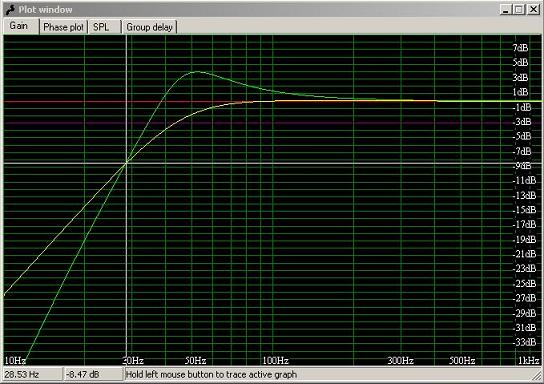The image size is (544, 384).
Task: Click the curves' crossing point at the cursor
Action: coord(126,162)
